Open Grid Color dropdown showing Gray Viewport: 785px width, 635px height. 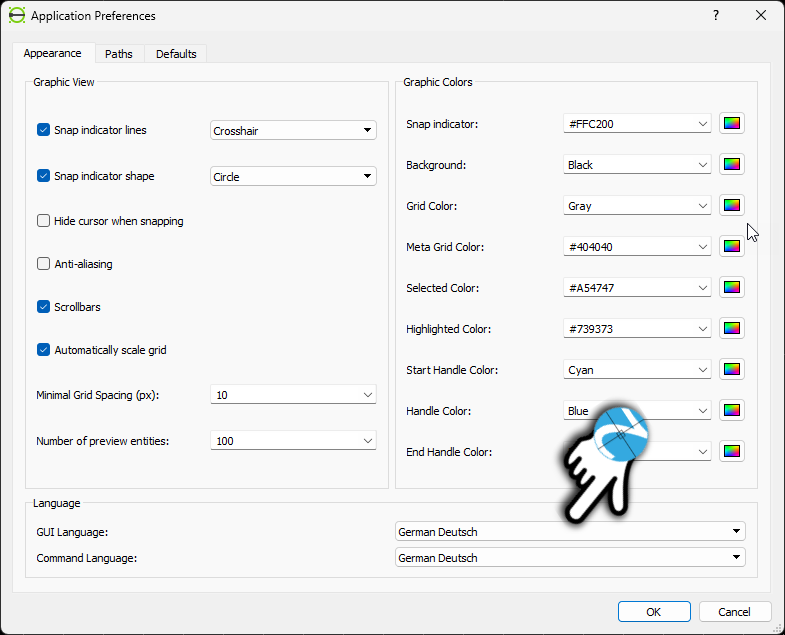click(637, 206)
